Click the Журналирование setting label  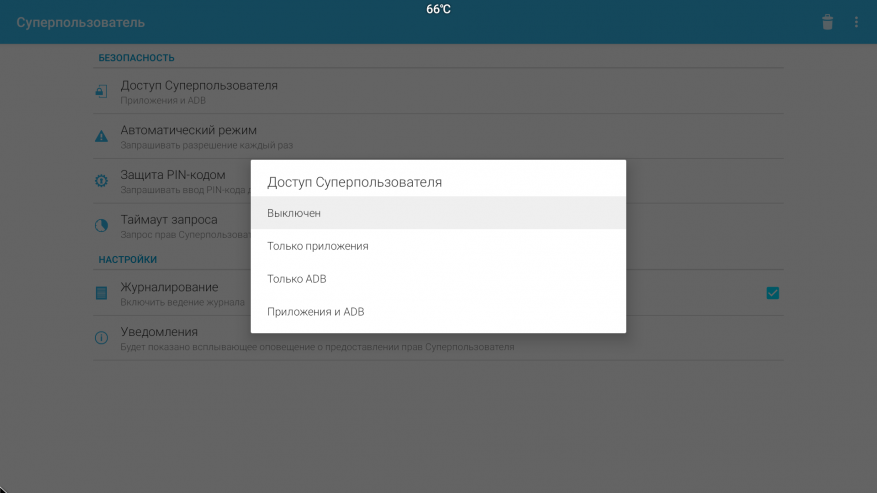click(169, 287)
